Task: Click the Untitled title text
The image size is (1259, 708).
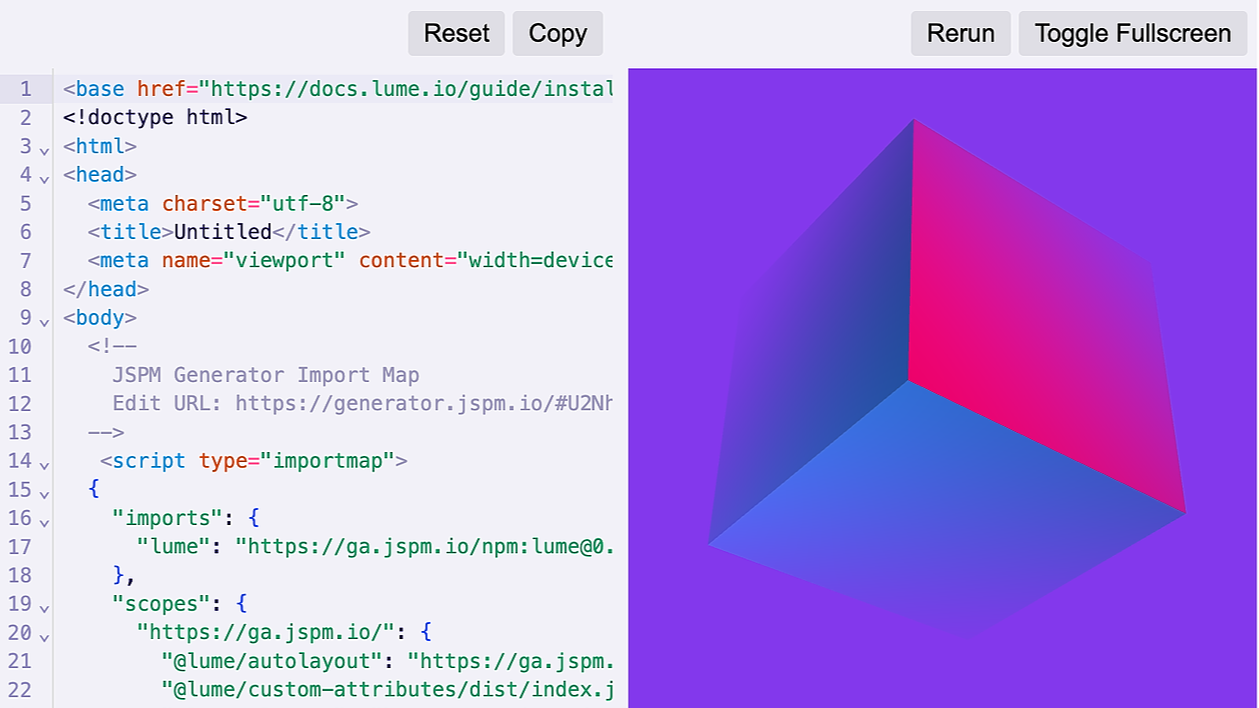Action: (x=220, y=231)
